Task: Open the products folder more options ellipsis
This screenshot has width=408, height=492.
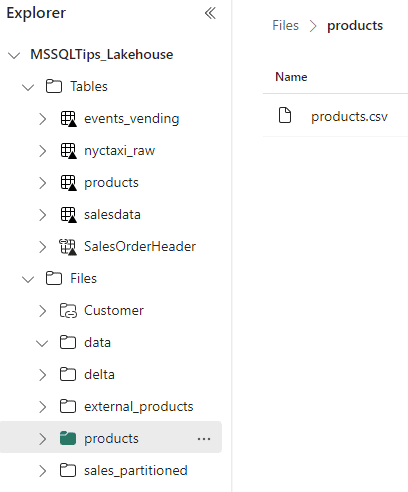Action: click(204, 439)
